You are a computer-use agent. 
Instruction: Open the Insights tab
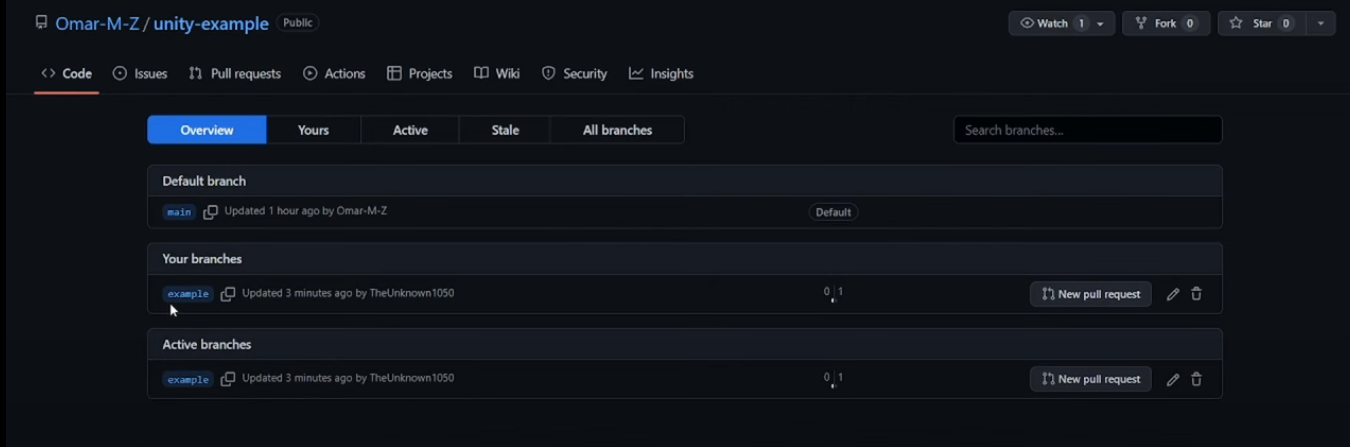coord(661,74)
